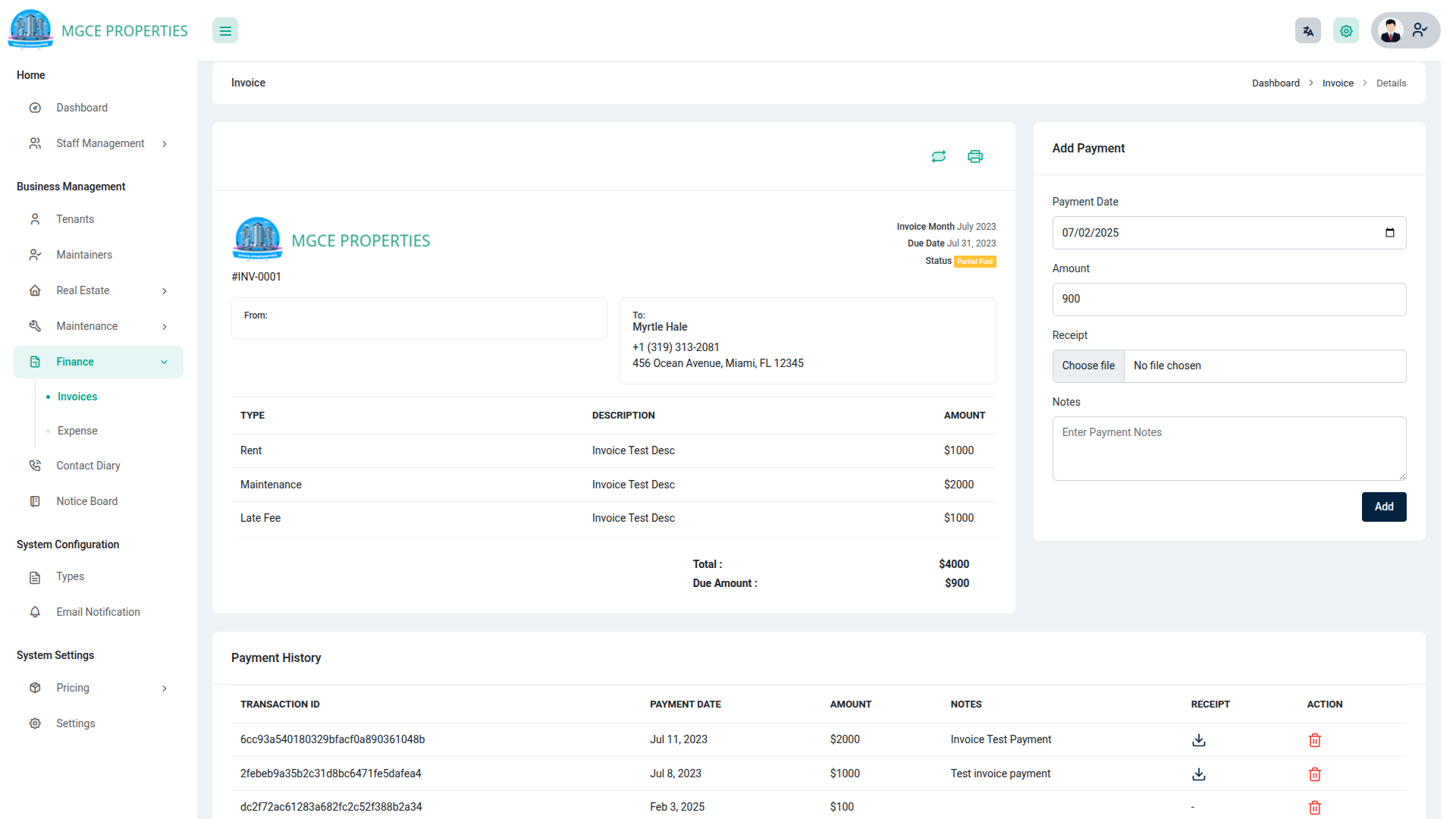
Task: Go to Tenants in sidebar
Action: coord(75,219)
